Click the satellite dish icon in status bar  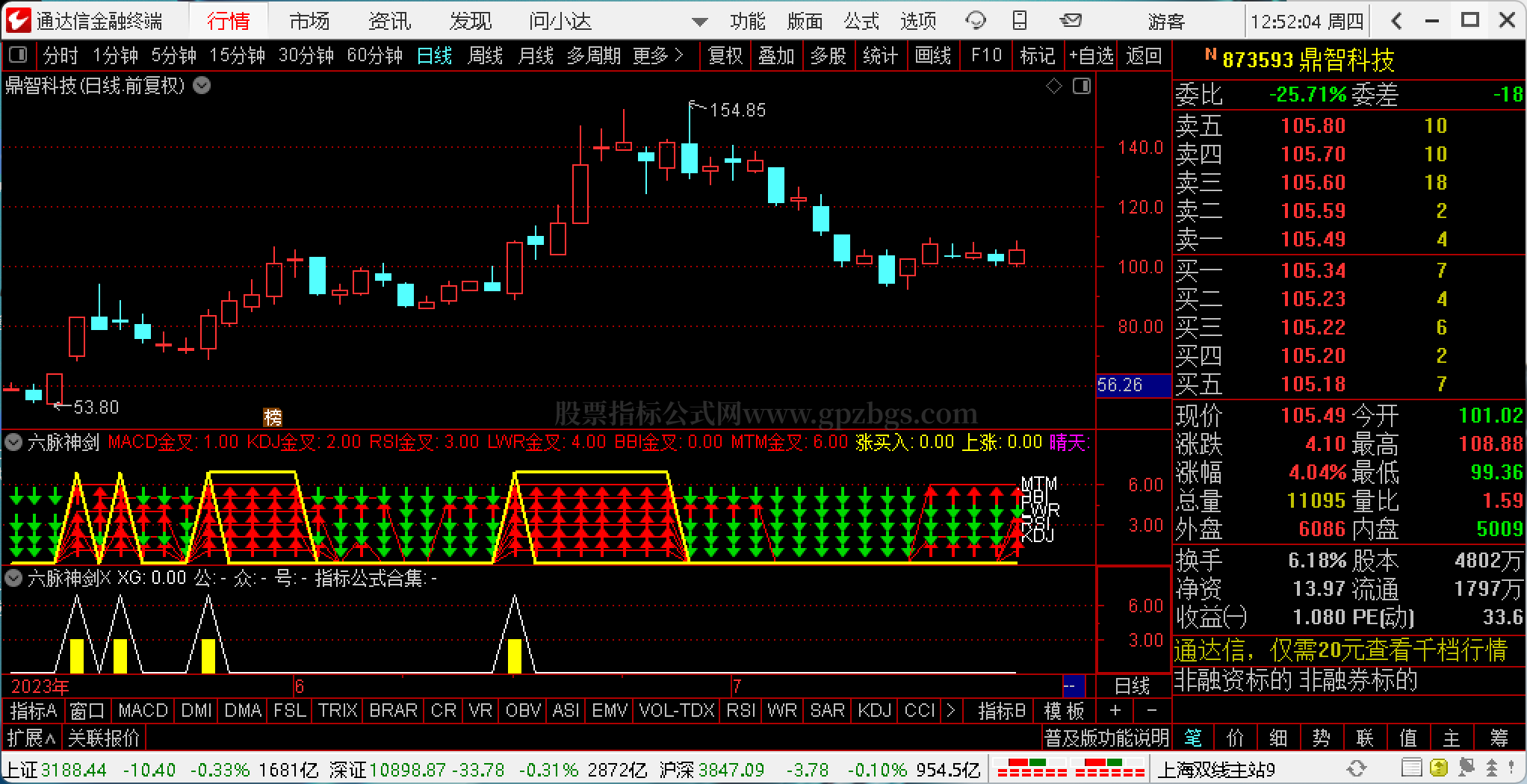1465,768
